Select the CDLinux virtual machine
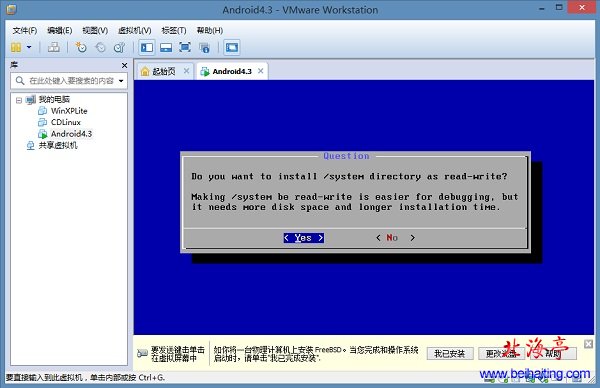The height and width of the screenshot is (388, 600). click(66, 122)
